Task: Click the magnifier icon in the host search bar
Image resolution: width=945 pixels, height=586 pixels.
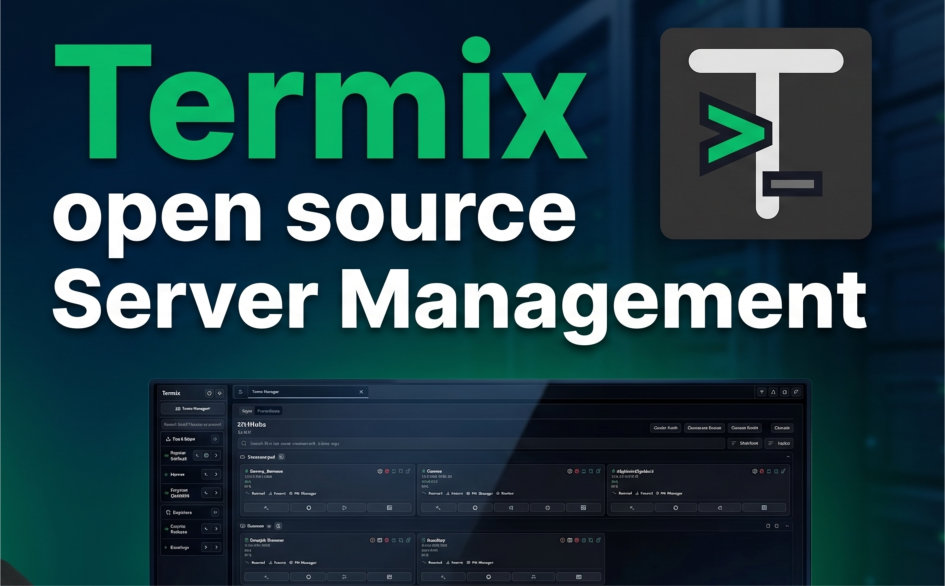Action: (x=242, y=443)
